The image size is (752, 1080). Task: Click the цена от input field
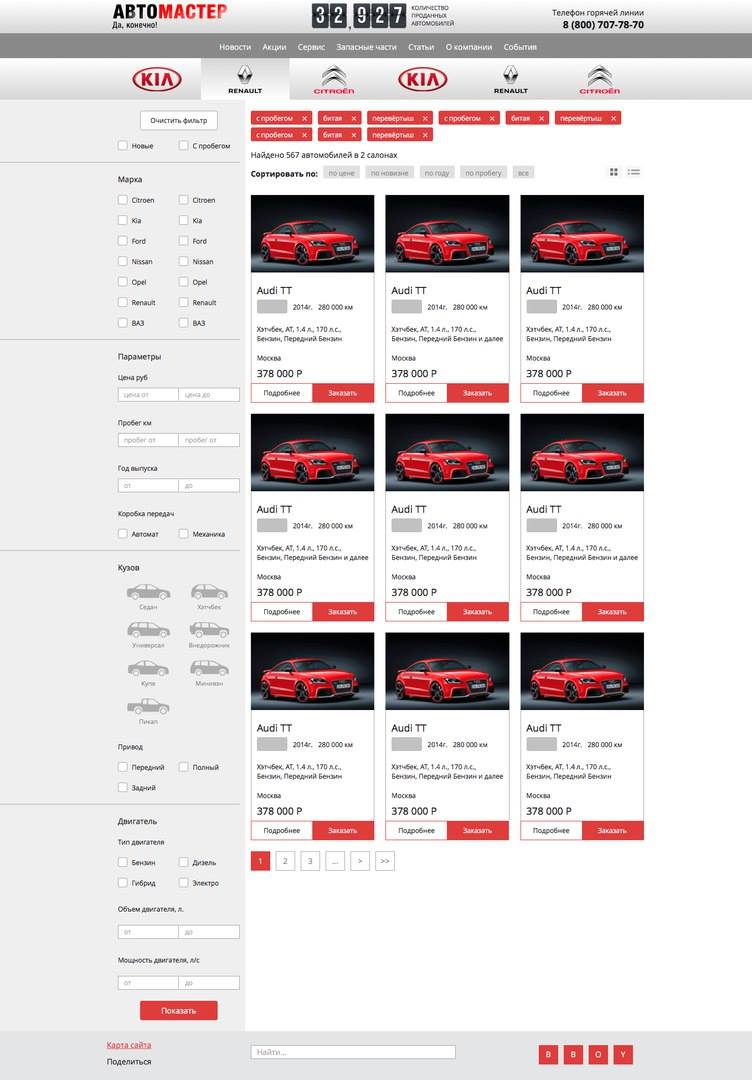(148, 395)
